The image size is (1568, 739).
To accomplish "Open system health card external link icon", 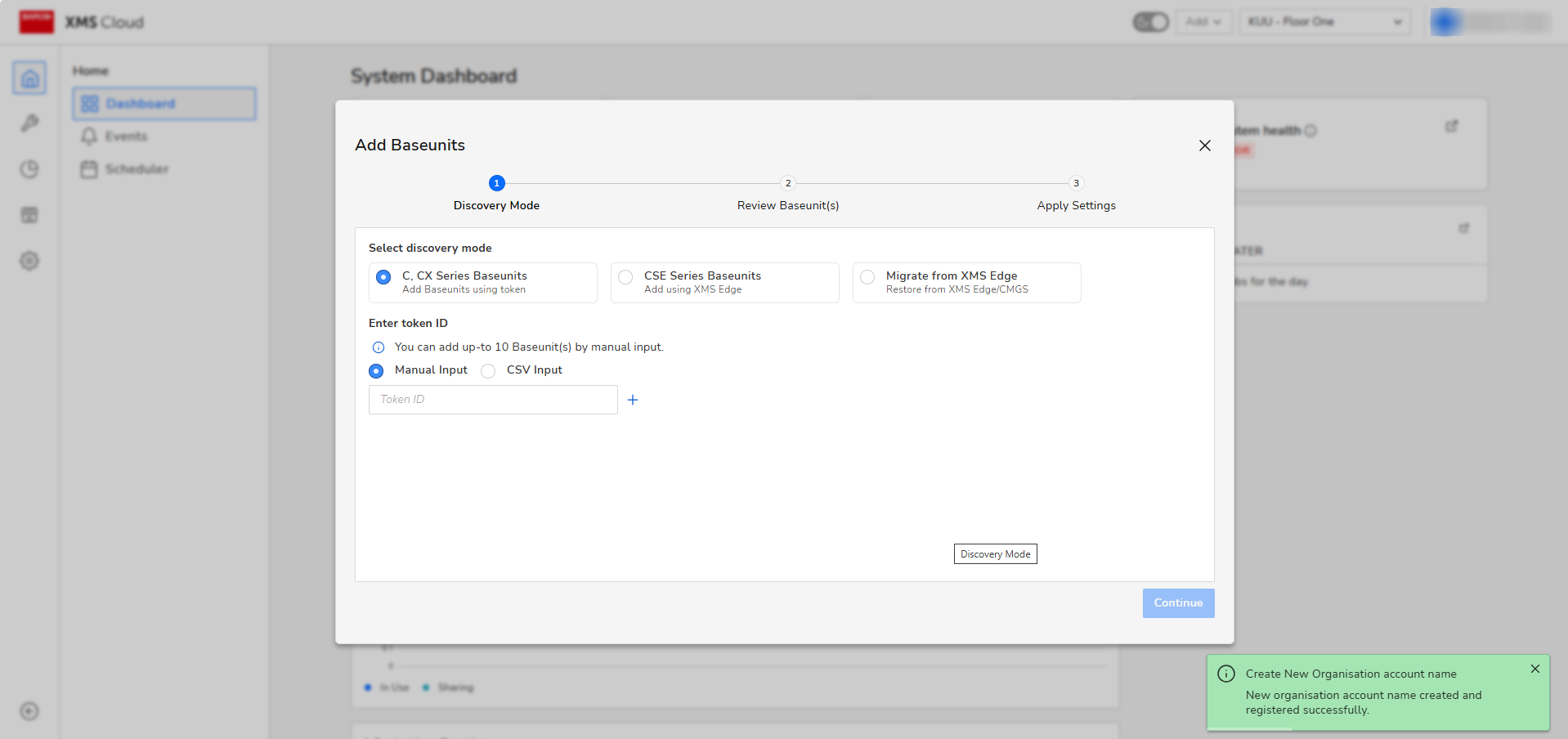I will tap(1451, 127).
